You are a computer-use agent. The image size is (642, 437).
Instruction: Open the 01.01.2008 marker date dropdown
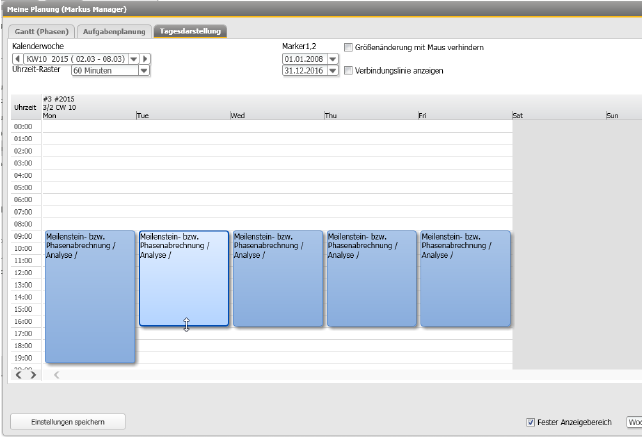pos(331,59)
